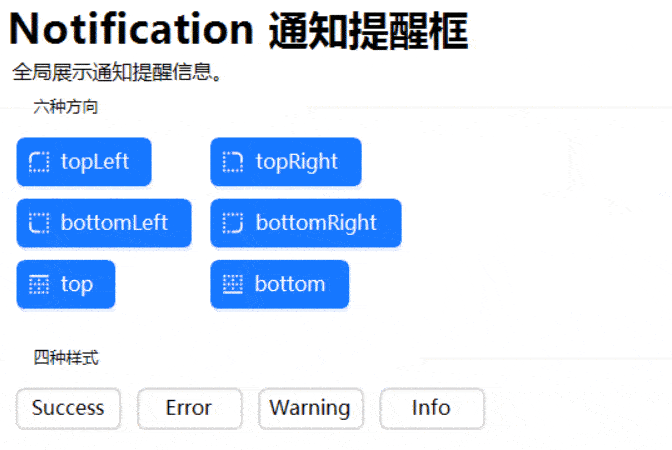Click the border icon on the topLeft button
672x450 pixels.
(40, 162)
